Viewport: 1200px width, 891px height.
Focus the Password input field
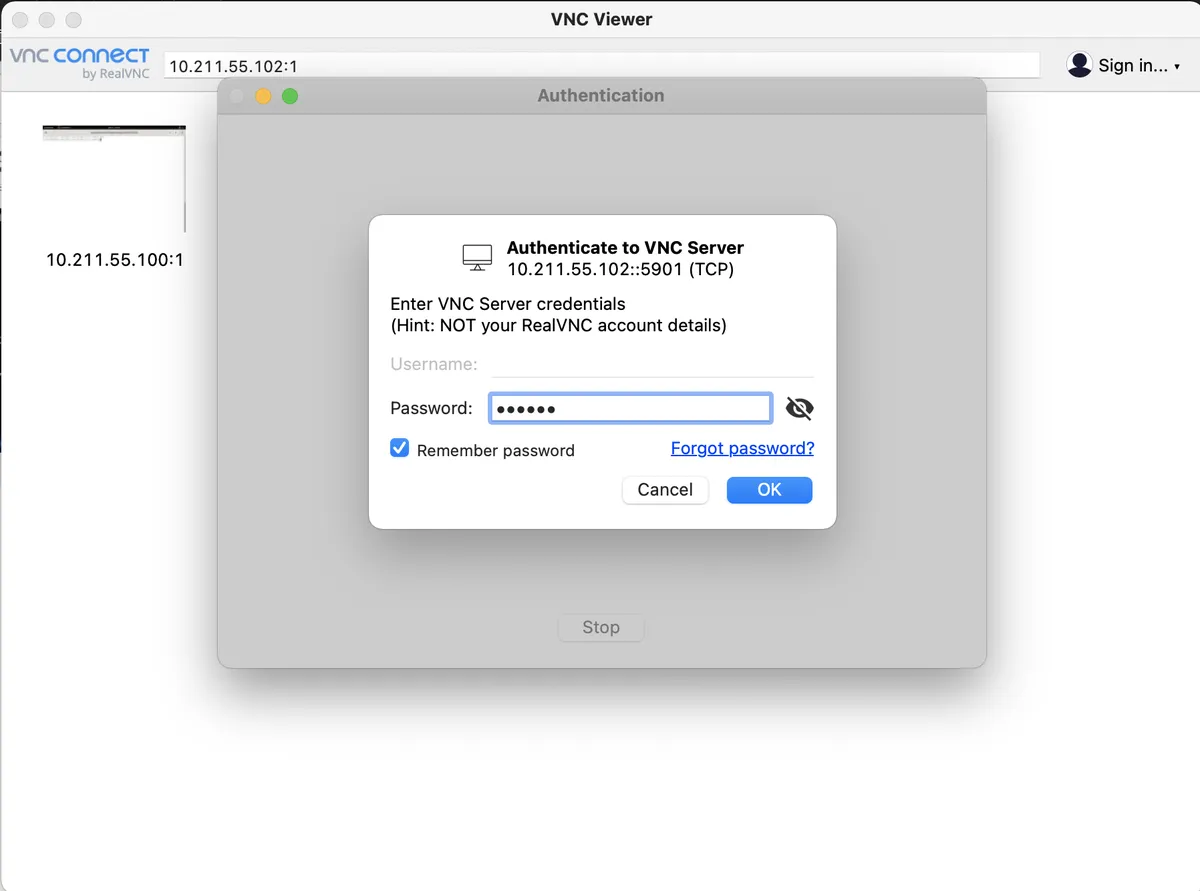point(630,408)
